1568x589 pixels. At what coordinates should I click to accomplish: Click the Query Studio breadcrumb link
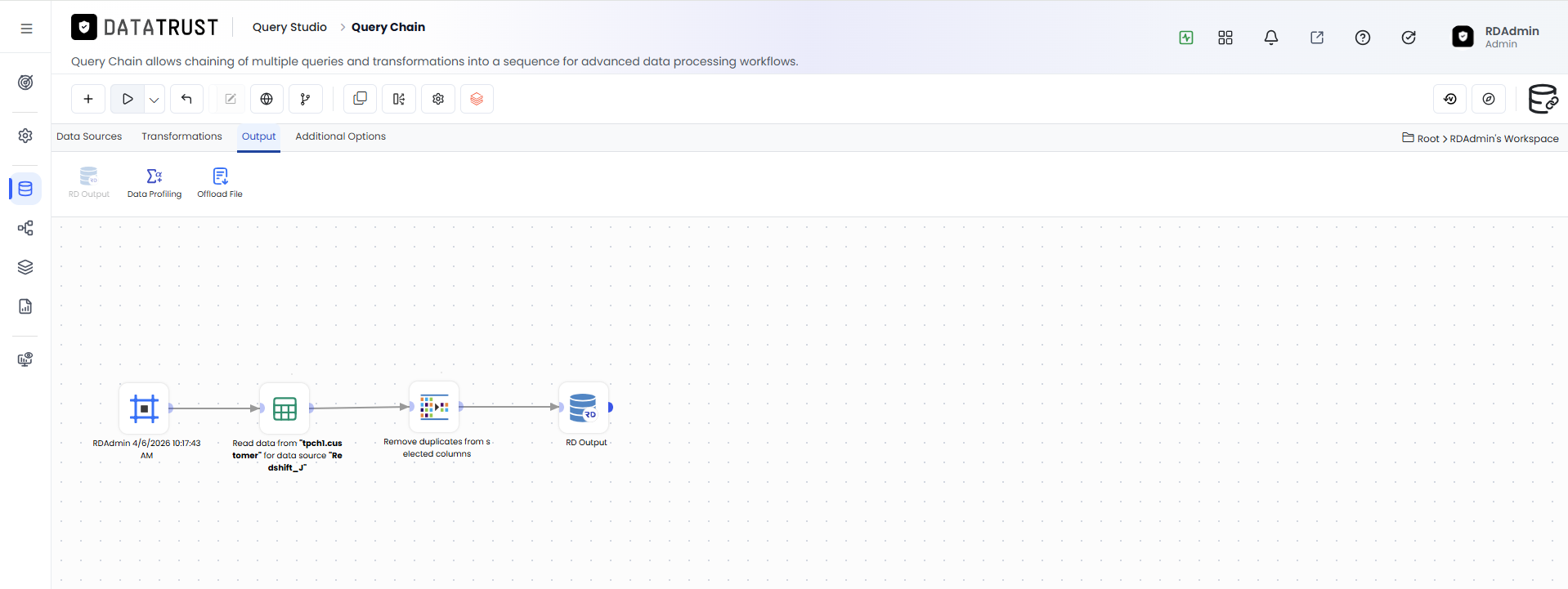289,27
